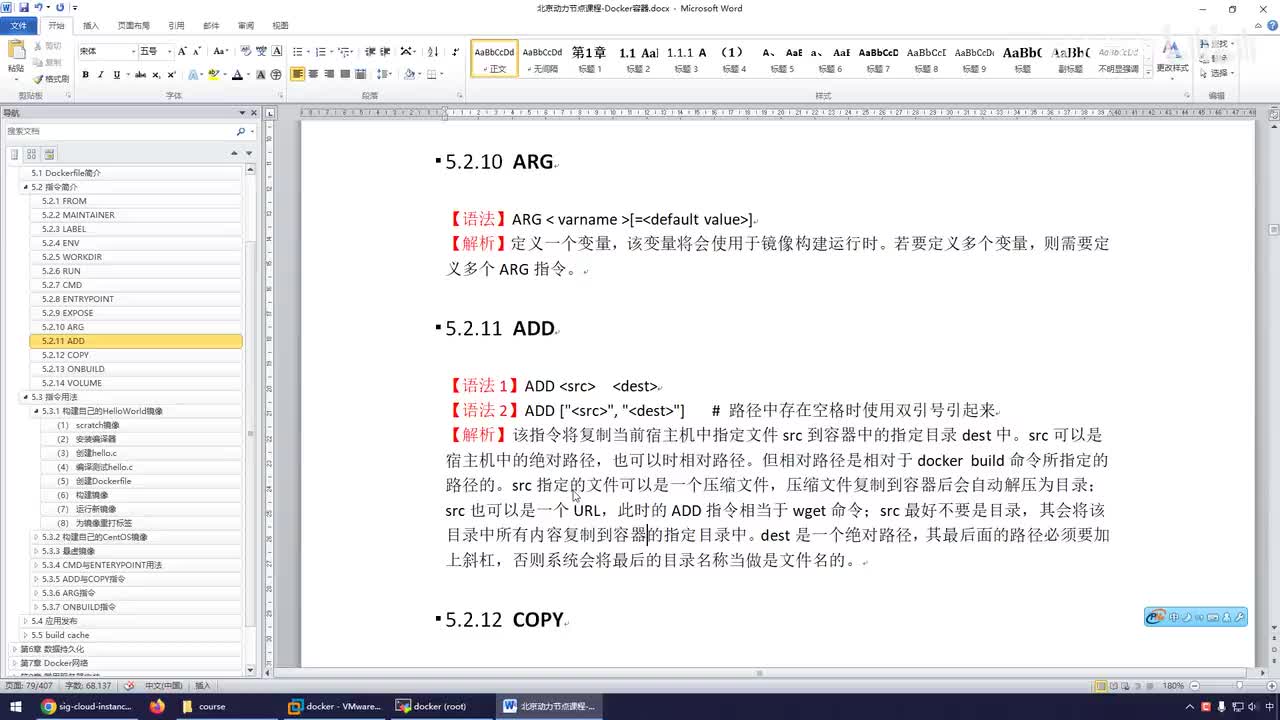1280x720 pixels.
Task: Click the Shrink Font icon
Action: coord(197,51)
